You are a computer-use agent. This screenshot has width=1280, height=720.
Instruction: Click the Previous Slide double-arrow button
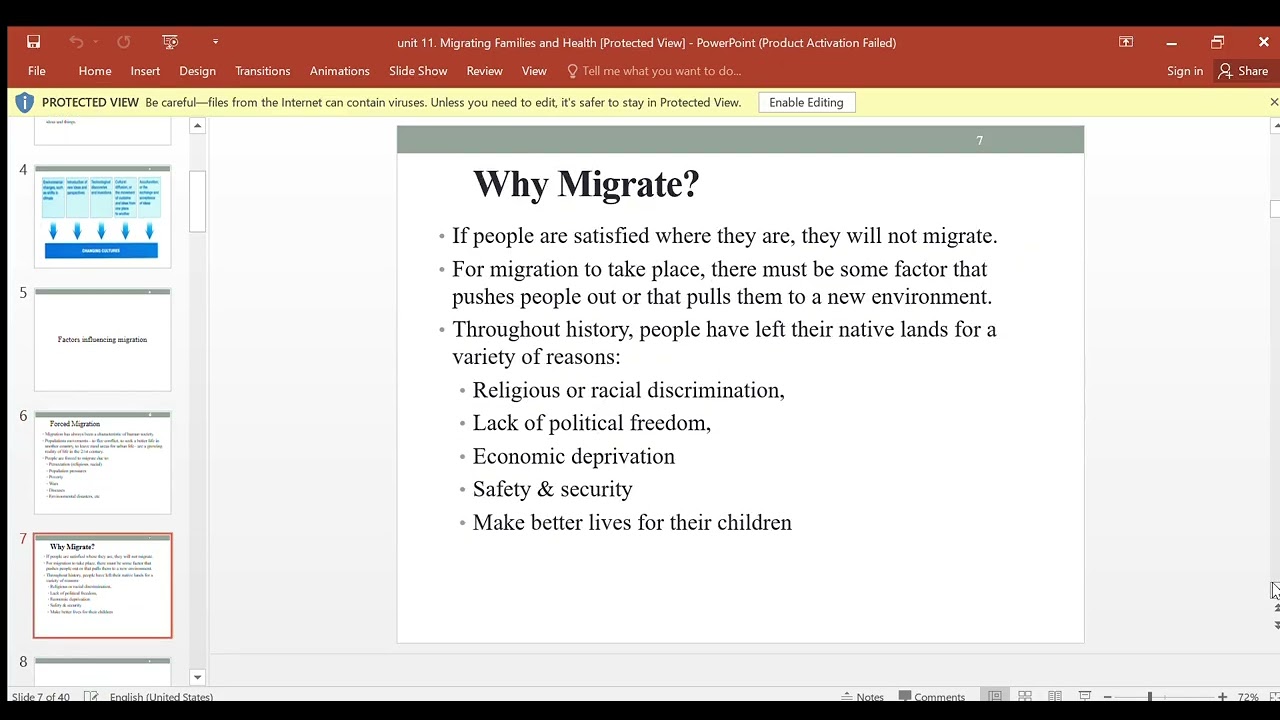pos(1276,608)
